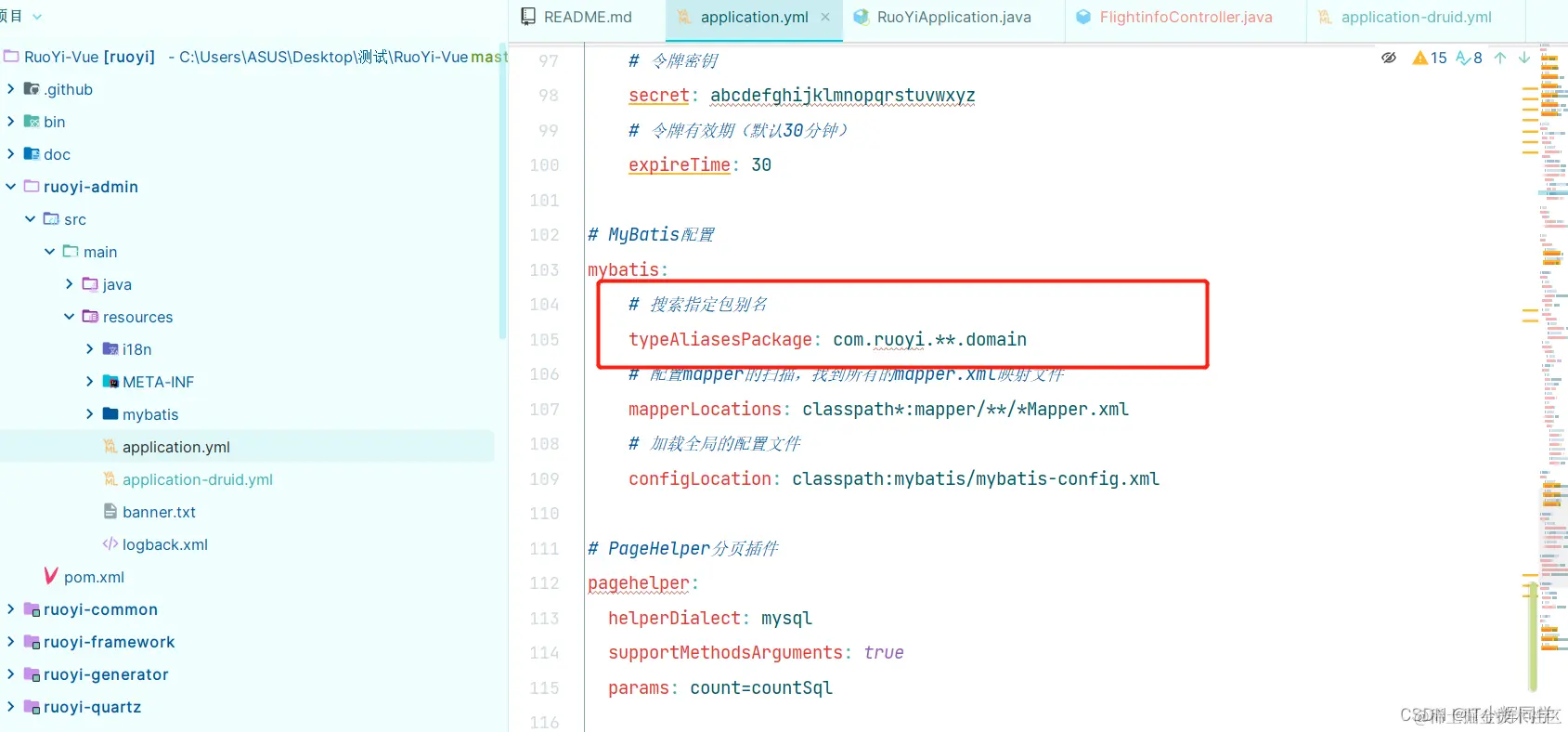Select the java source folder icon
Screen dimensions: 1568x732
coord(90,283)
